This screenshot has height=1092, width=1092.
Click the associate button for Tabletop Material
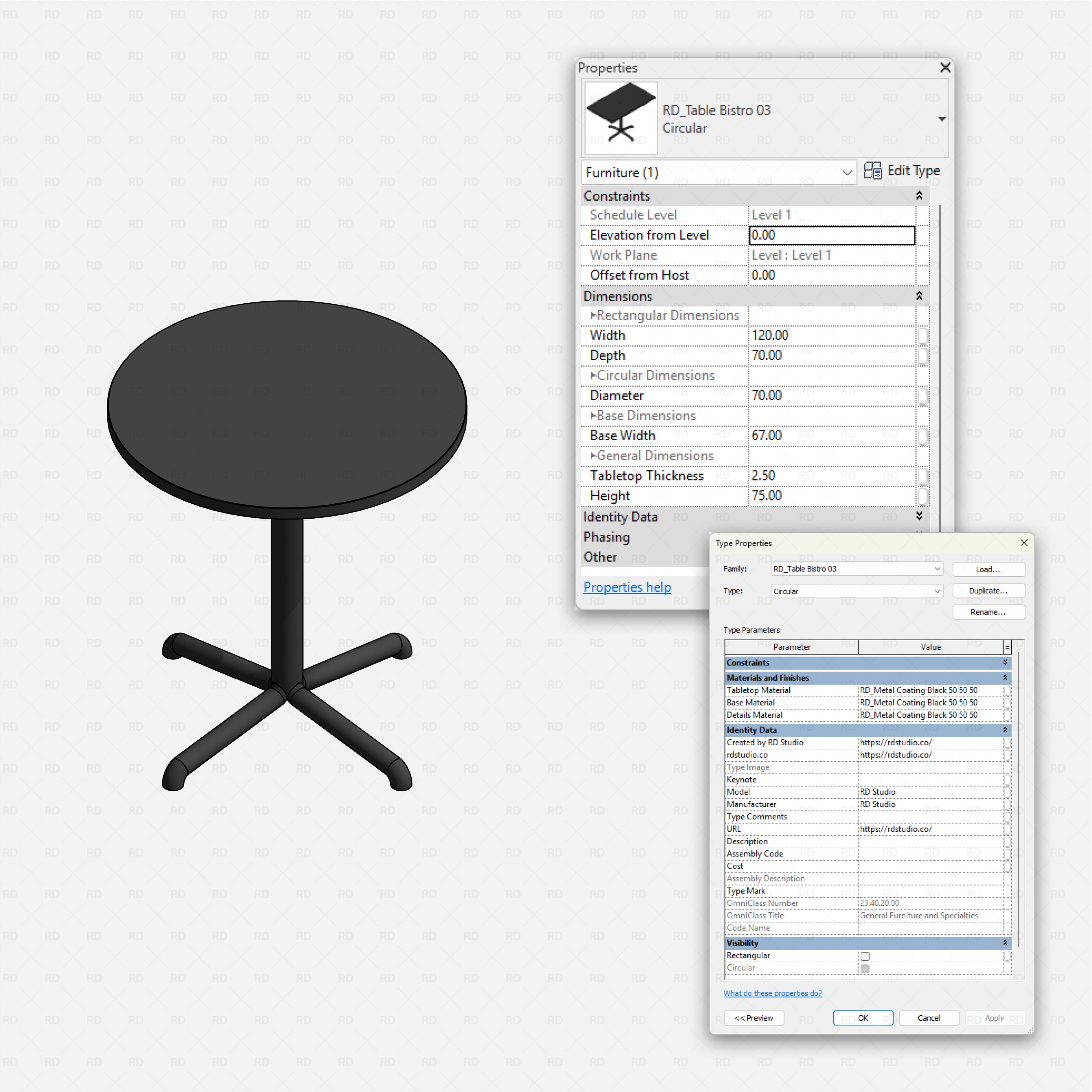coord(1007,691)
